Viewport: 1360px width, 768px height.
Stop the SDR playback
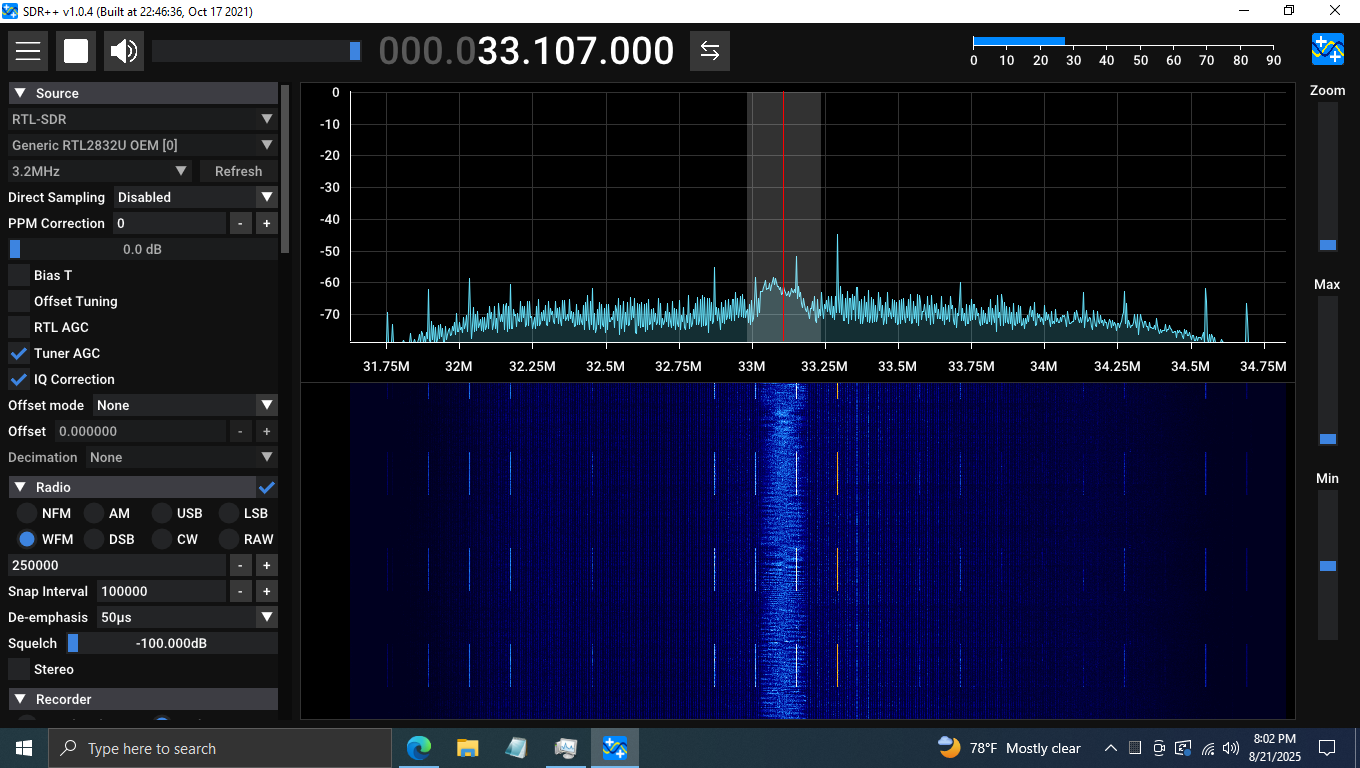coord(76,51)
